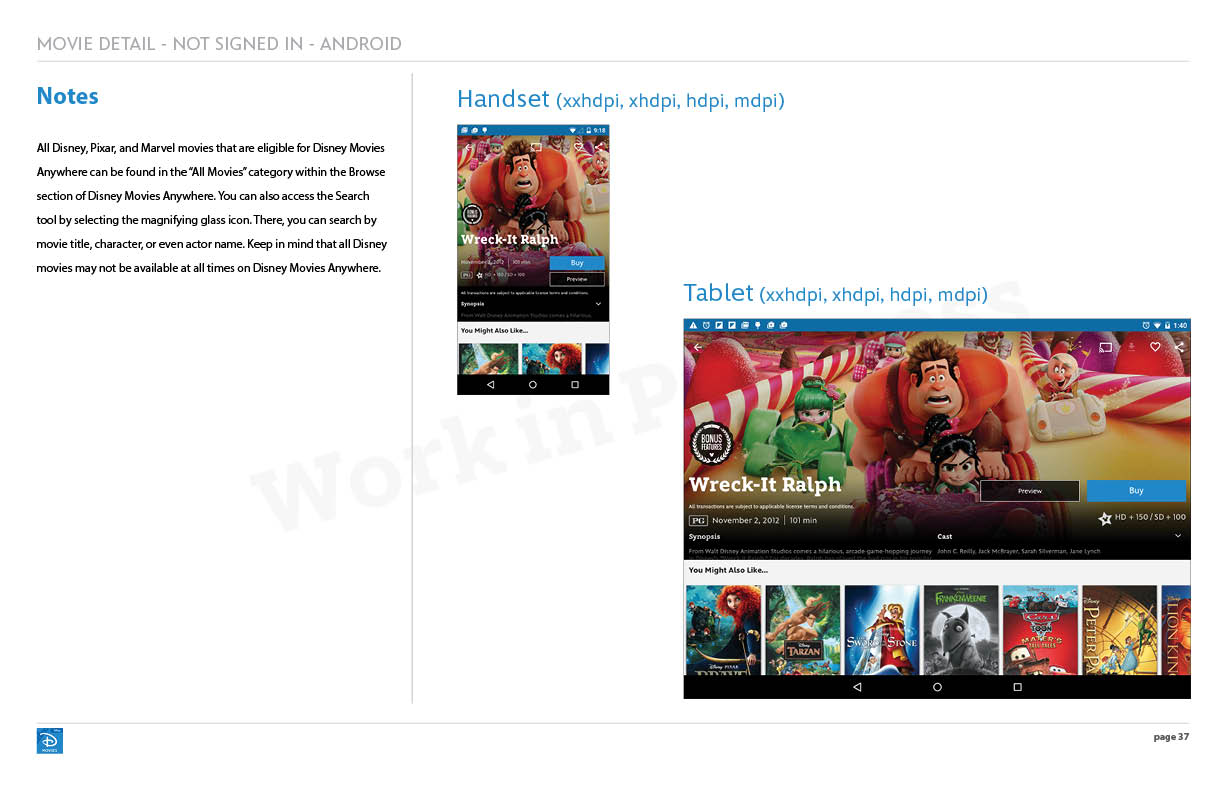Click "You Might Also Like..." on the handset
Viewport: 1224px width, 792px height.
(x=494, y=330)
